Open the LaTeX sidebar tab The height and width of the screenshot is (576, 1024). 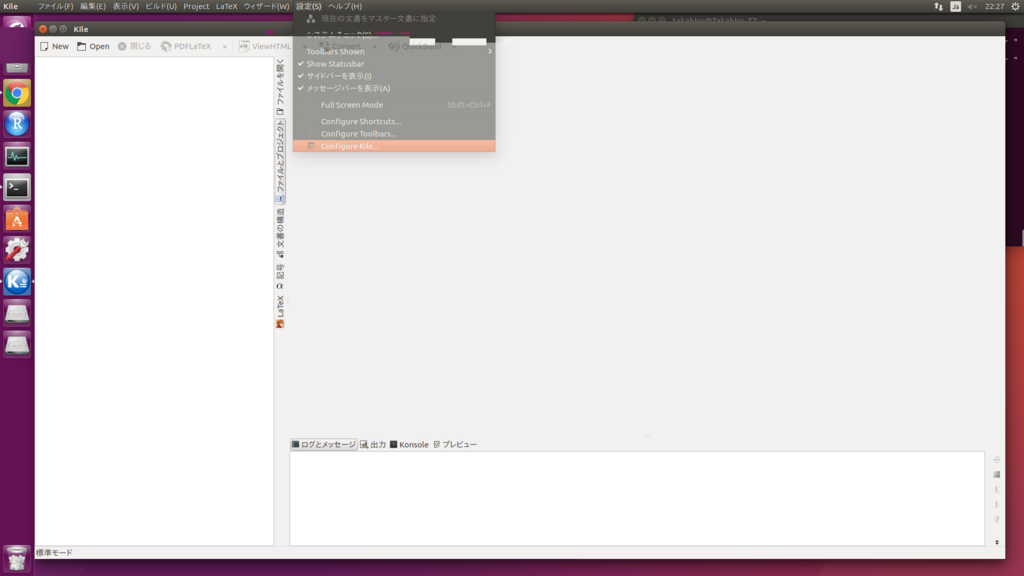click(280, 312)
